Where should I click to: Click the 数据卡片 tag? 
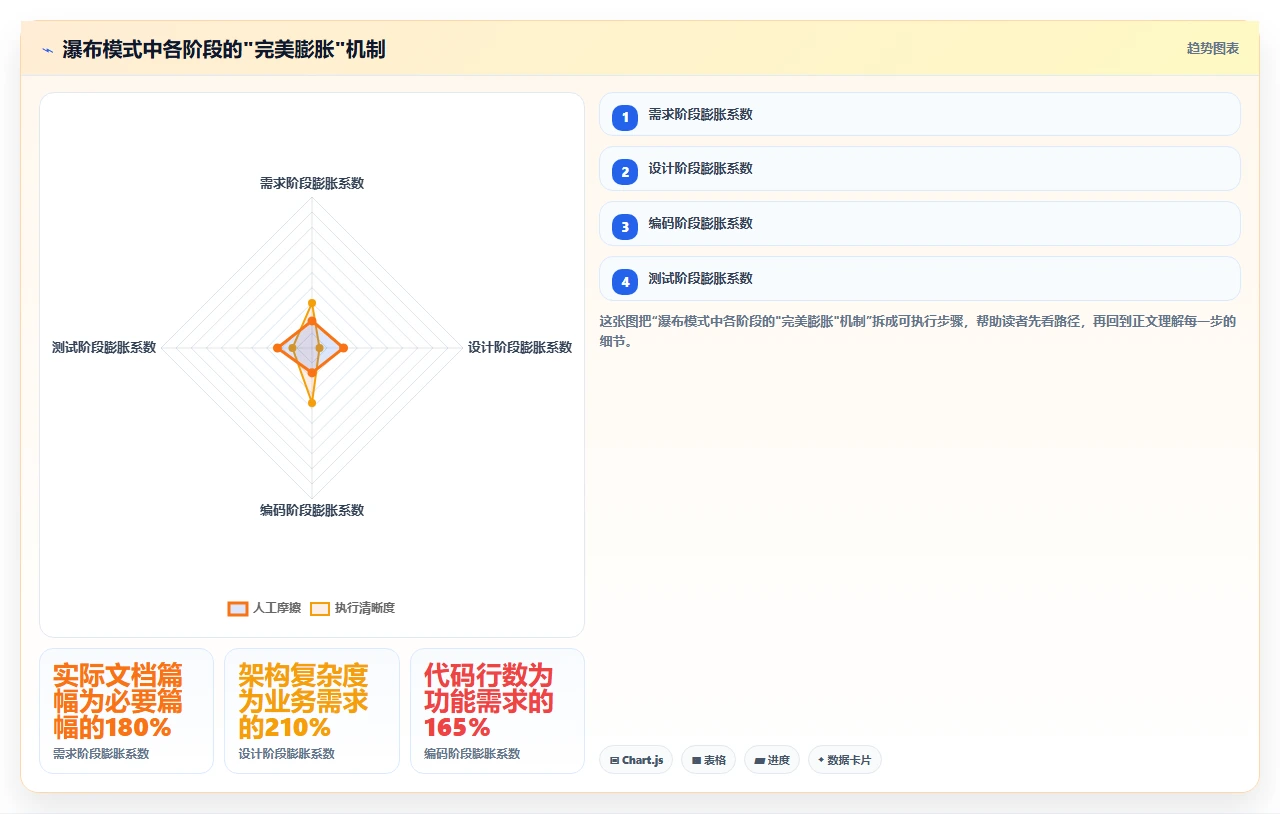(845, 760)
